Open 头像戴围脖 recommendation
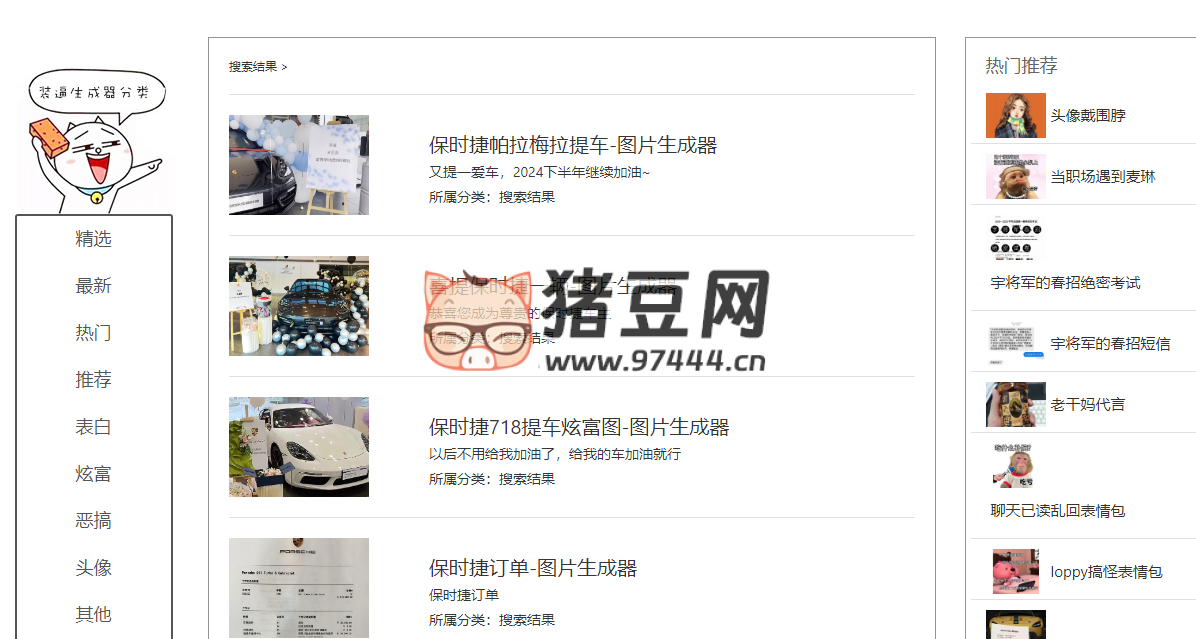 (x=1088, y=116)
